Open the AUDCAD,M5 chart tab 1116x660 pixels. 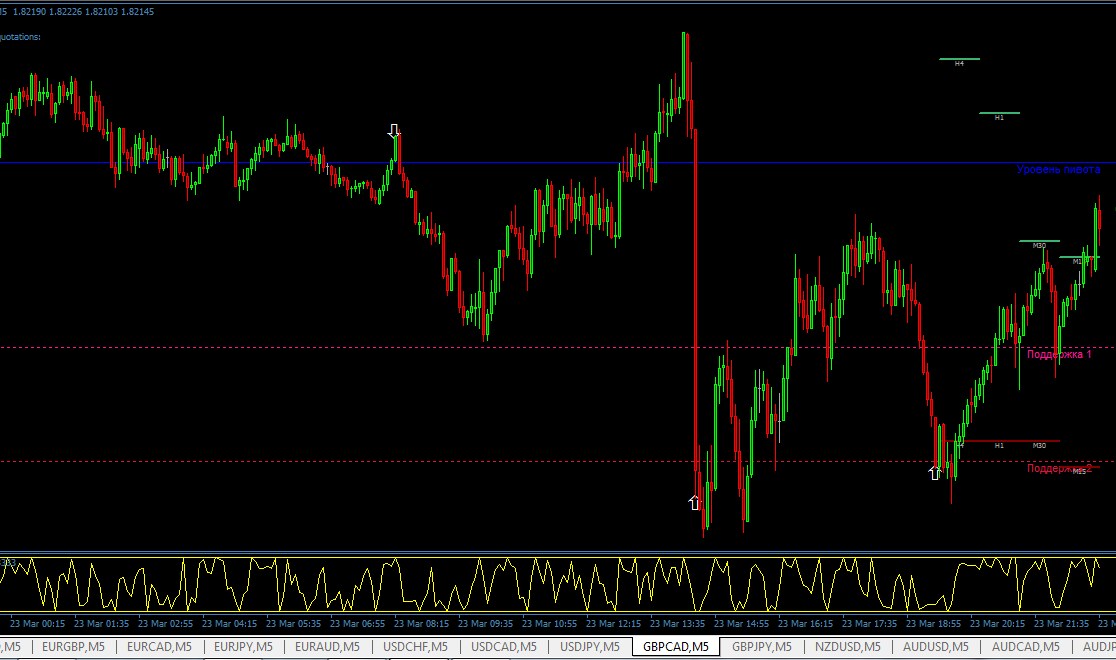coord(1025,646)
